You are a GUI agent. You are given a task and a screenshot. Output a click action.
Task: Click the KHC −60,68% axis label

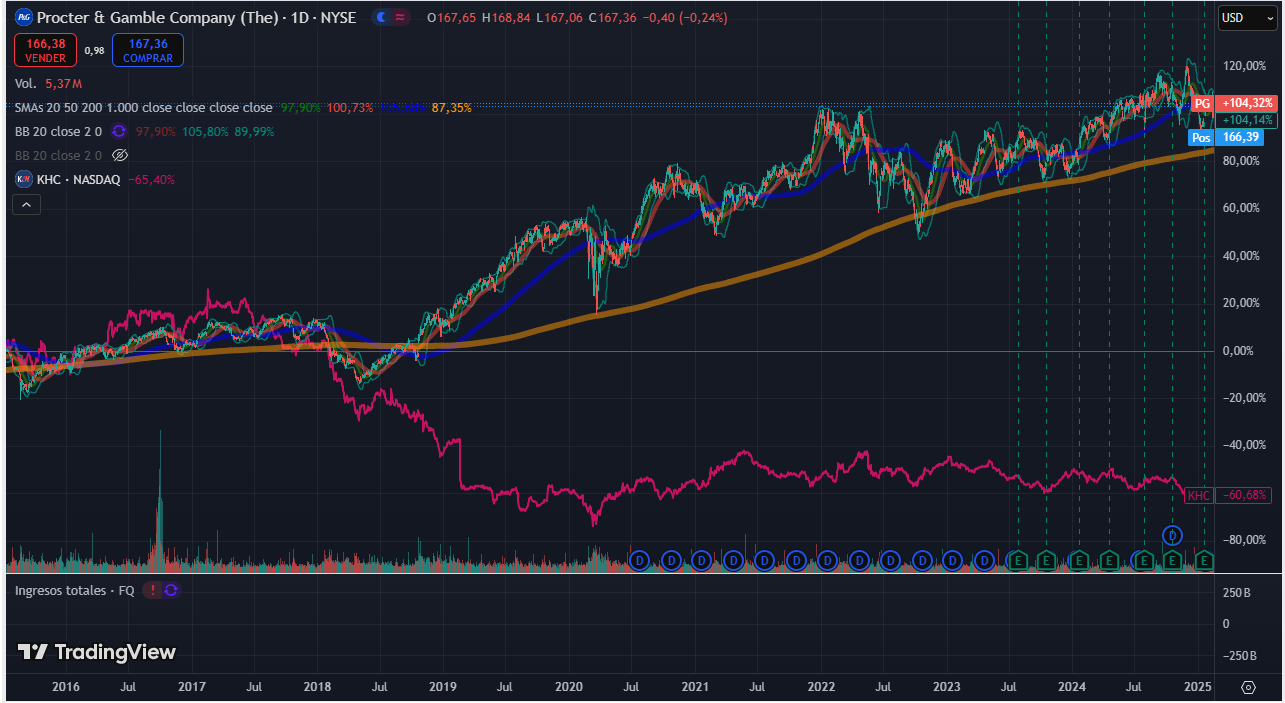click(x=1227, y=495)
